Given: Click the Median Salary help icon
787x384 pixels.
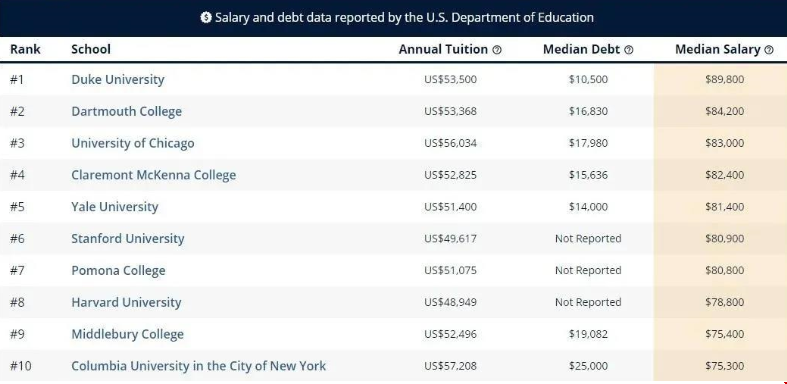Looking at the screenshot, I should pyautogui.click(x=768, y=50).
